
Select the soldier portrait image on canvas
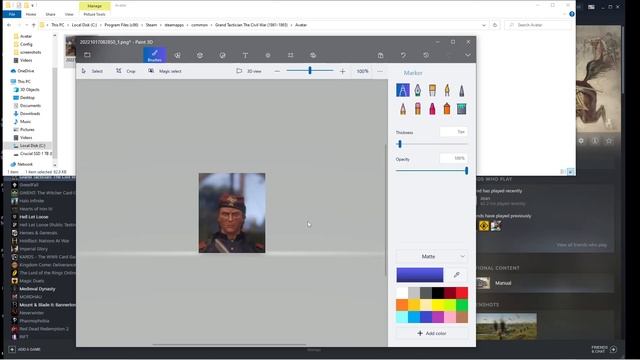(x=232, y=213)
